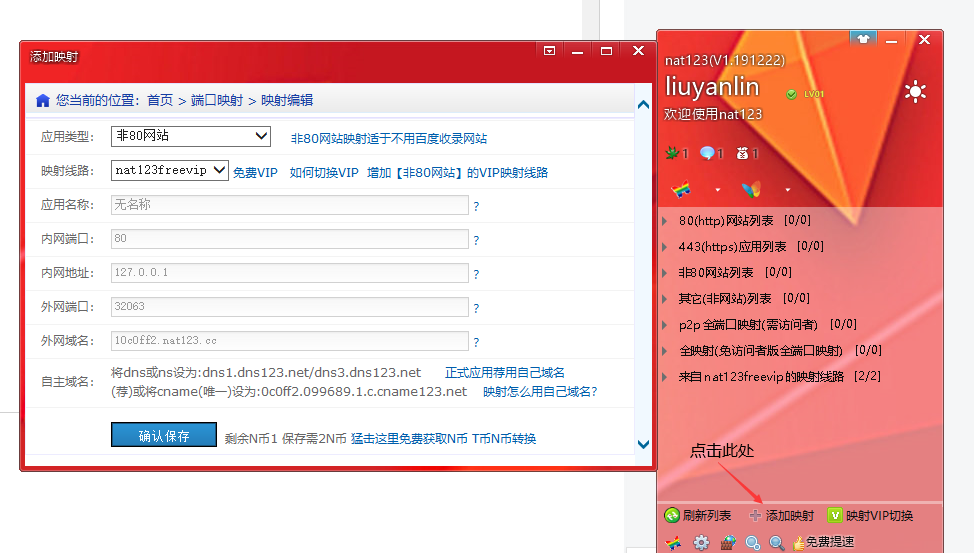
Task: Click 首页 in the breadcrumb
Action: [160, 100]
